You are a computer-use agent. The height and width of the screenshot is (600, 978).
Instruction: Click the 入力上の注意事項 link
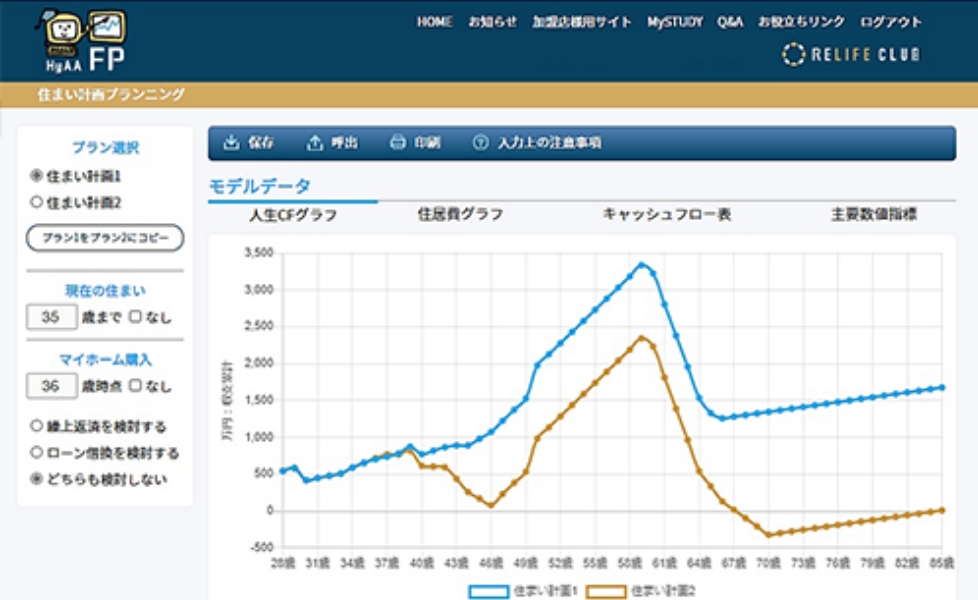550,143
